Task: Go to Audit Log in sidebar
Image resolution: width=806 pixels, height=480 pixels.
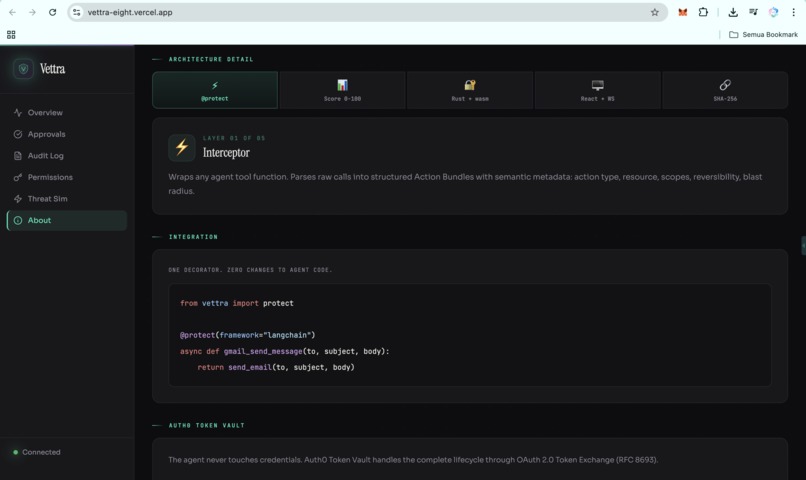Action: coord(67,156)
